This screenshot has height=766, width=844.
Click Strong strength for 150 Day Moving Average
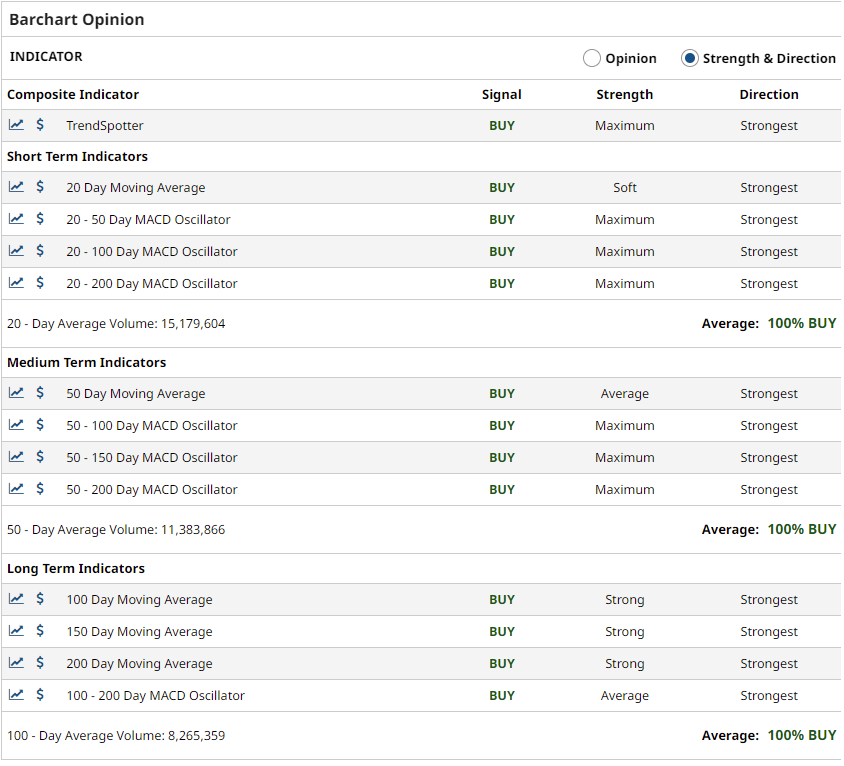click(x=624, y=632)
